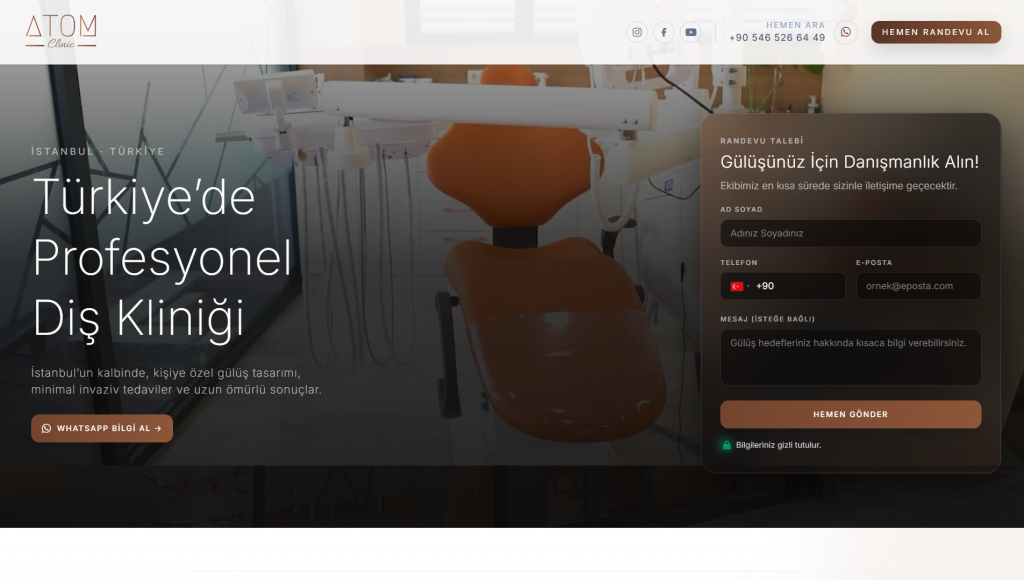Click the 'İstanbul · Türkiye' location text
The height and width of the screenshot is (580, 1024).
coord(98,151)
